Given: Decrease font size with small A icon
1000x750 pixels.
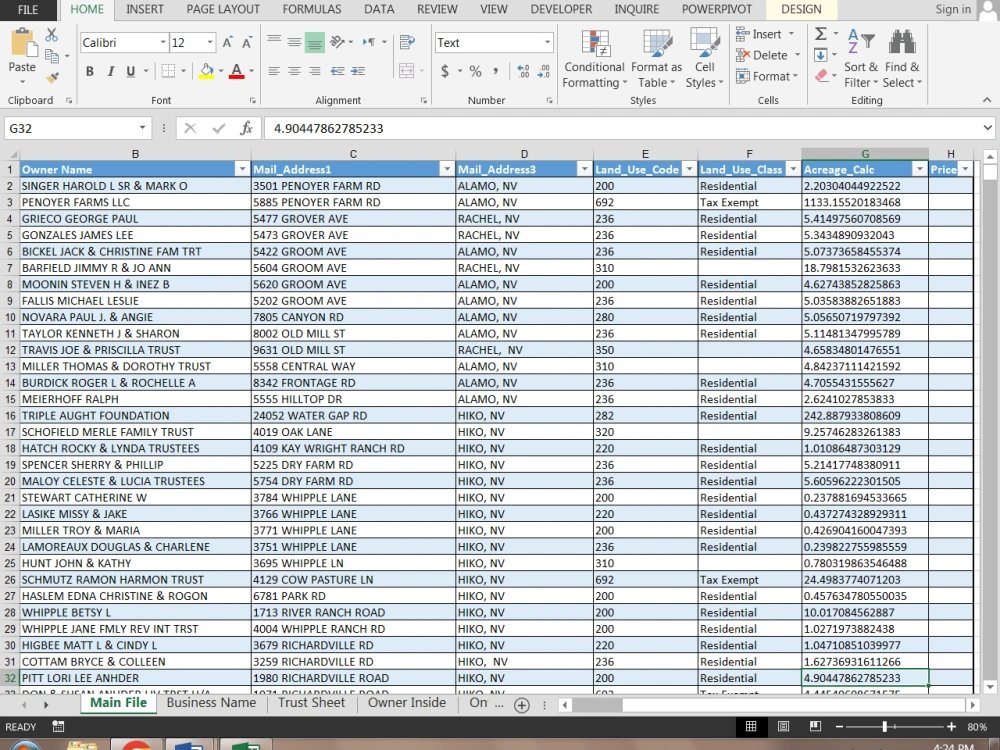Looking at the screenshot, I should point(247,43).
